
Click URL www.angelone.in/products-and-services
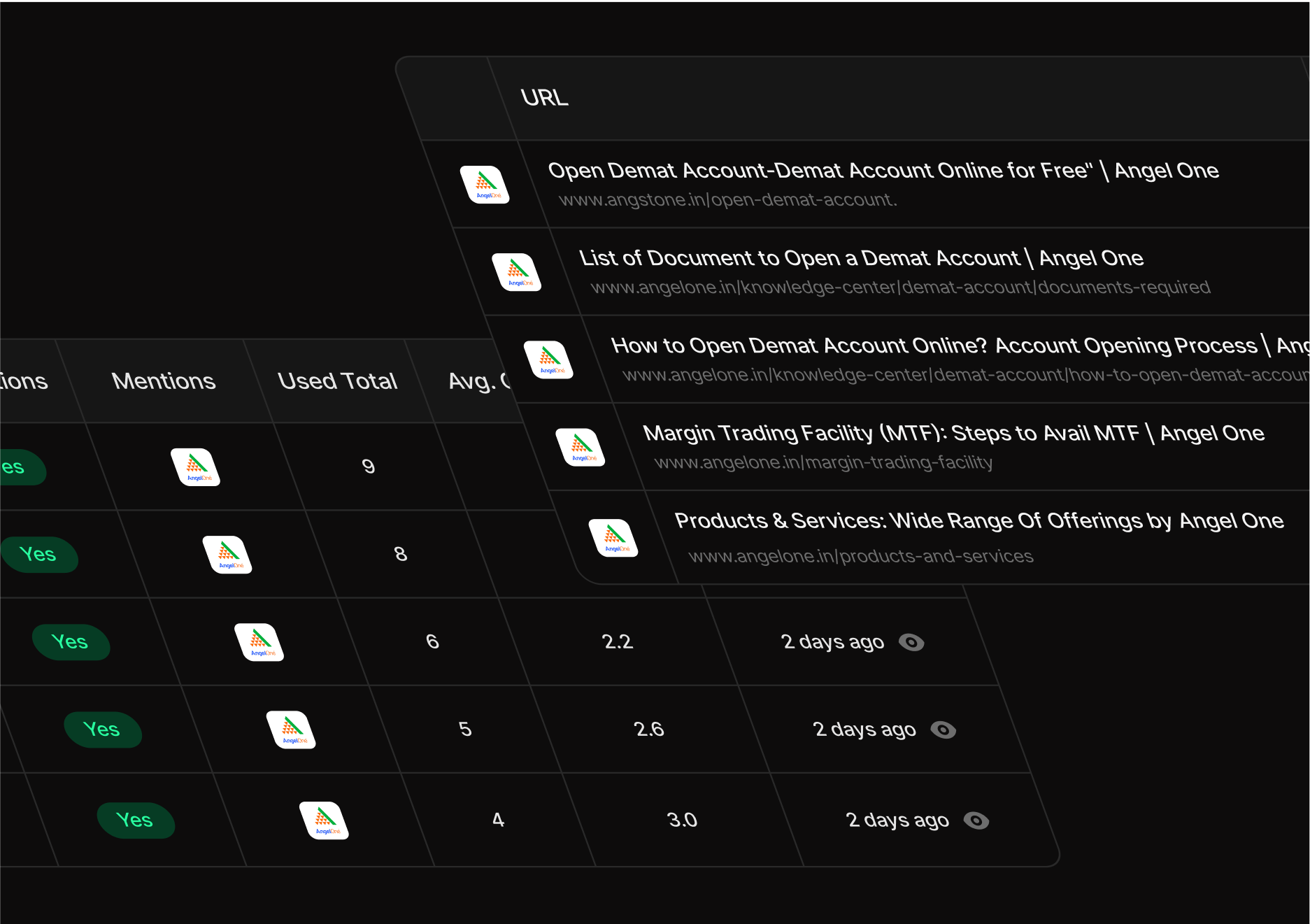click(861, 556)
